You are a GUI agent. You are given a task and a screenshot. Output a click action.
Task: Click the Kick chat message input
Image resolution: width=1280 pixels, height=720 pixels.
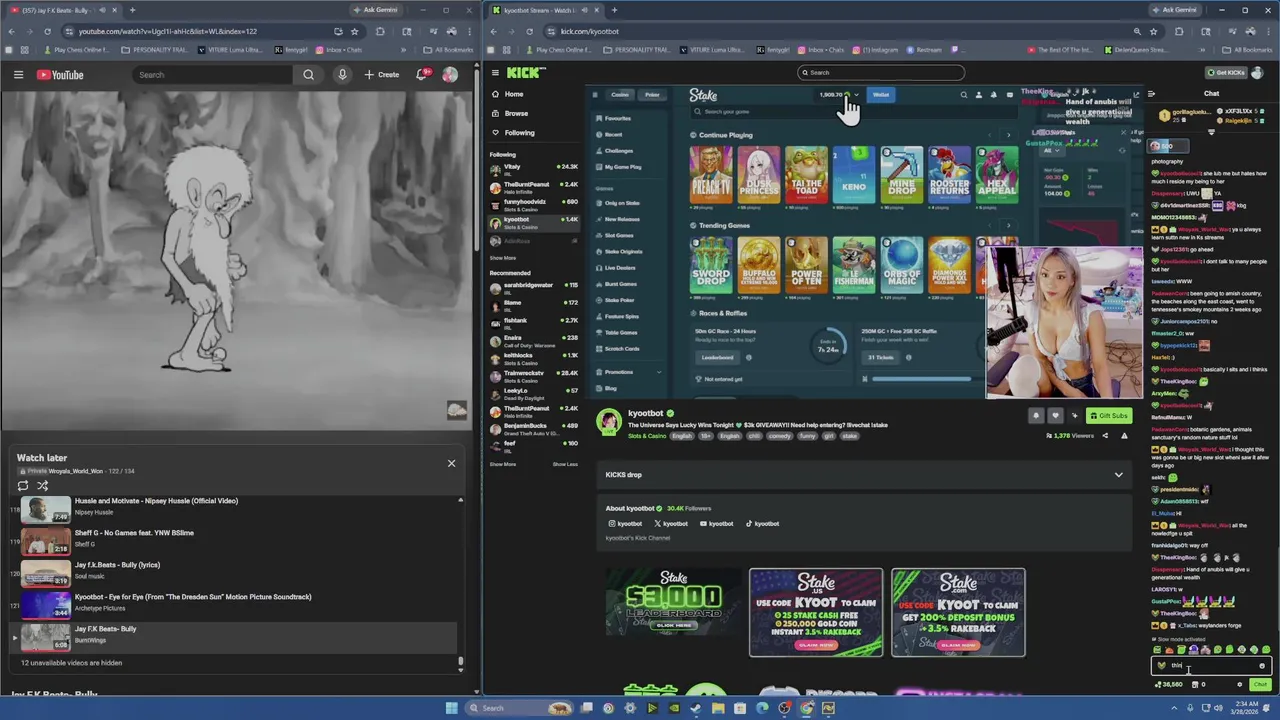click(x=1211, y=666)
